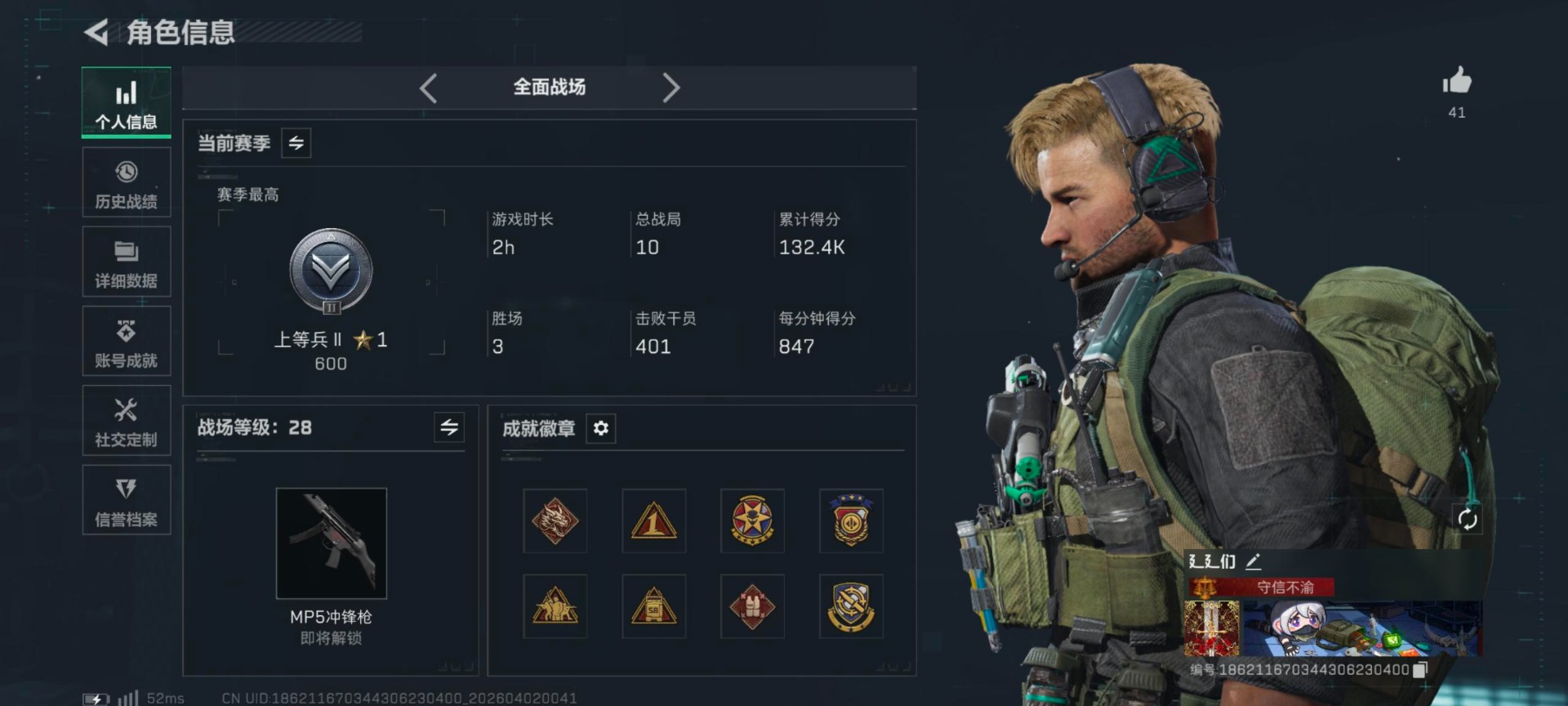
Task: Open the 成就徽章 gear settings
Action: [601, 428]
